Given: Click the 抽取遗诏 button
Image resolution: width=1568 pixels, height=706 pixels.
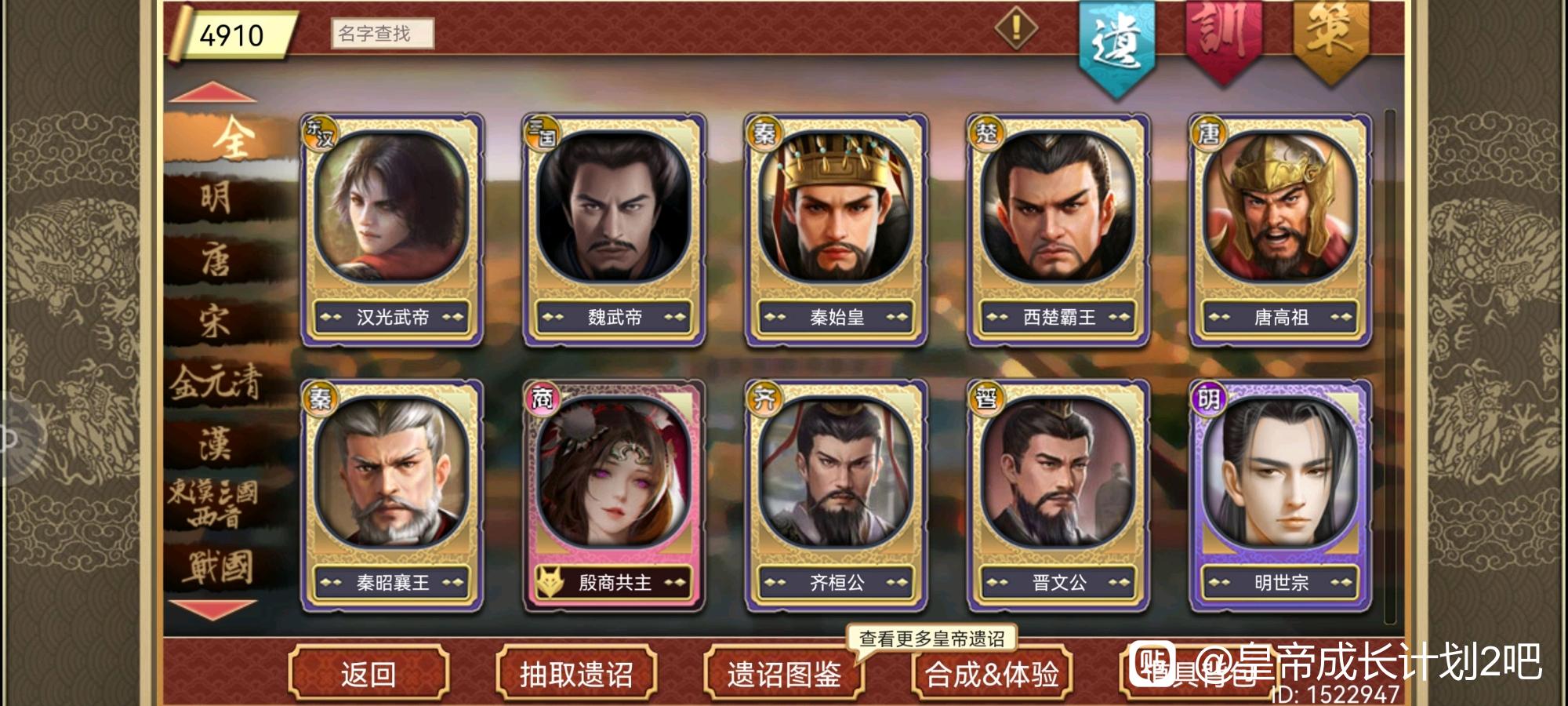Looking at the screenshot, I should pyautogui.click(x=576, y=673).
